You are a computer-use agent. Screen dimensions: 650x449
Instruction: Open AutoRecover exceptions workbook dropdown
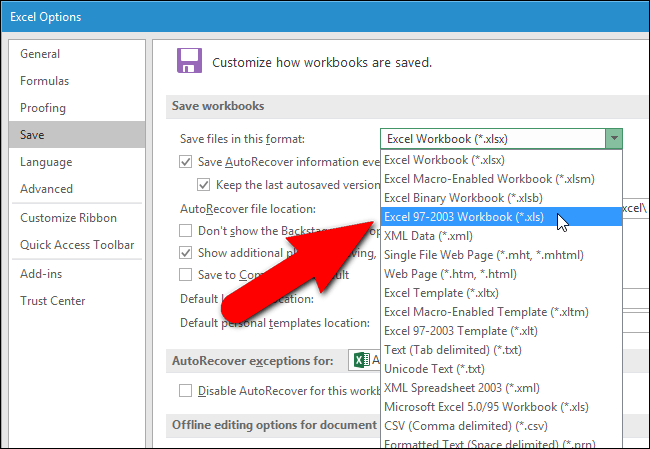pos(365,360)
